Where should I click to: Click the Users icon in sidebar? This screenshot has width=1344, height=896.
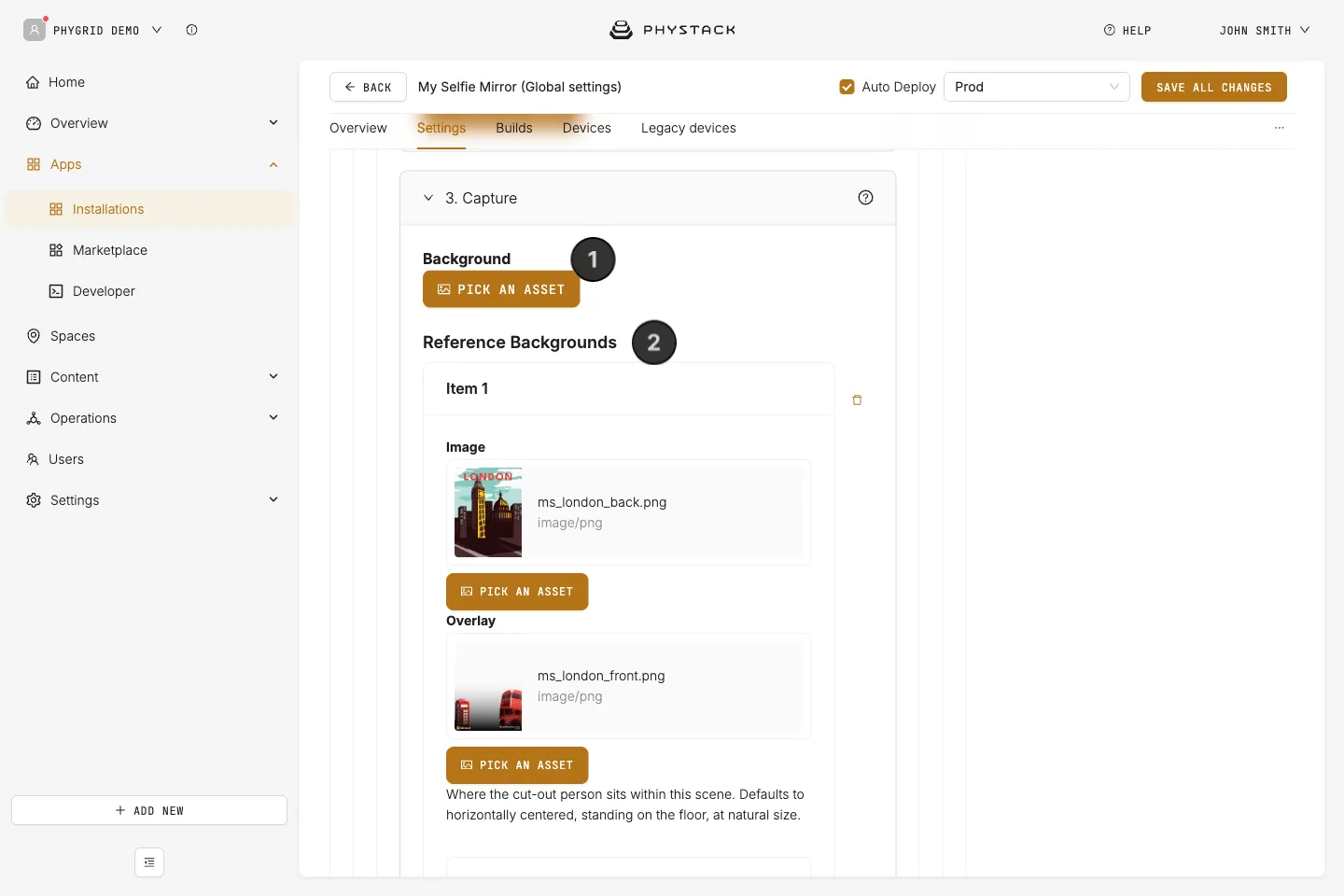click(33, 459)
